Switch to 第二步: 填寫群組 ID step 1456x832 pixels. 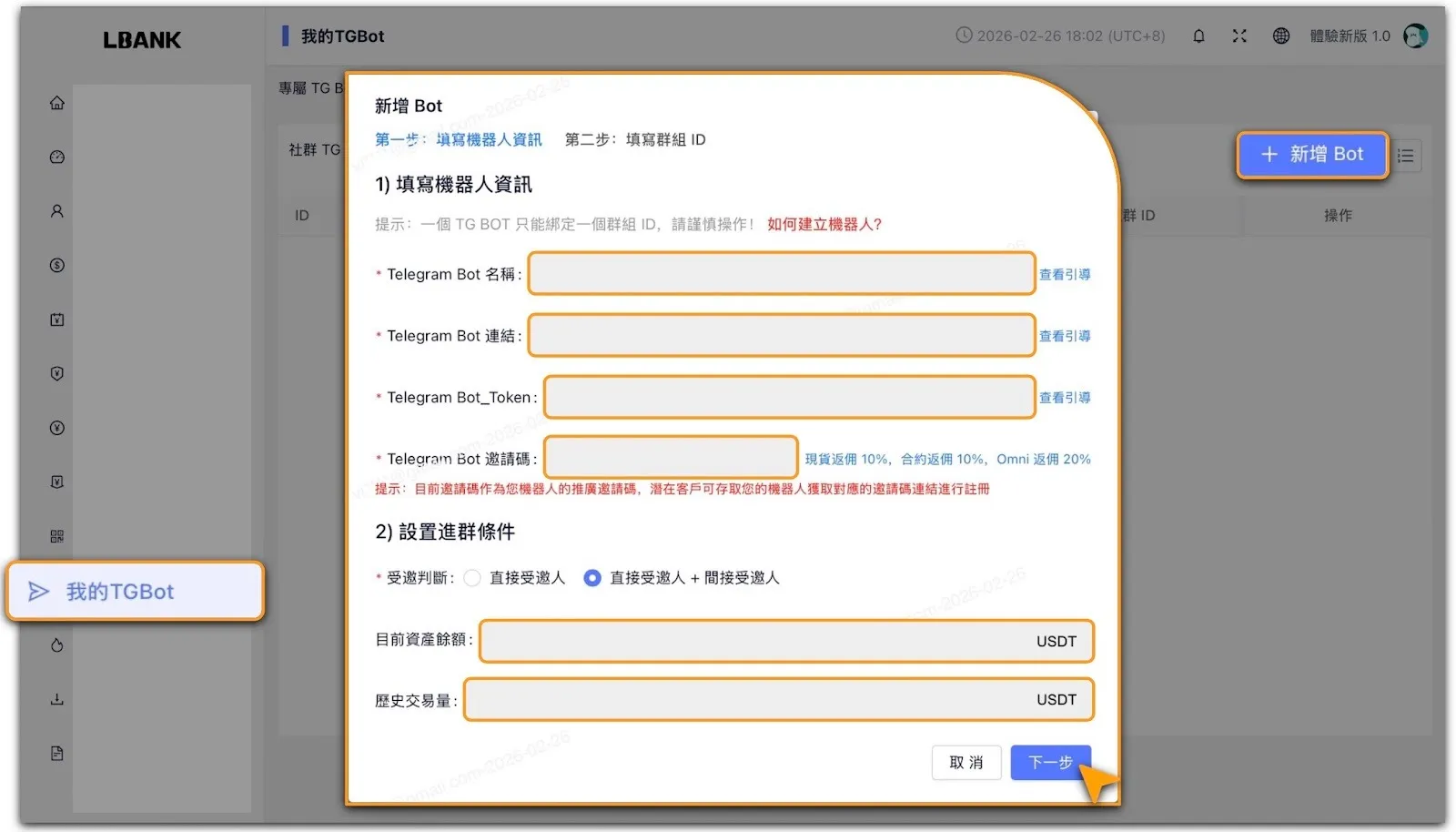(x=635, y=139)
